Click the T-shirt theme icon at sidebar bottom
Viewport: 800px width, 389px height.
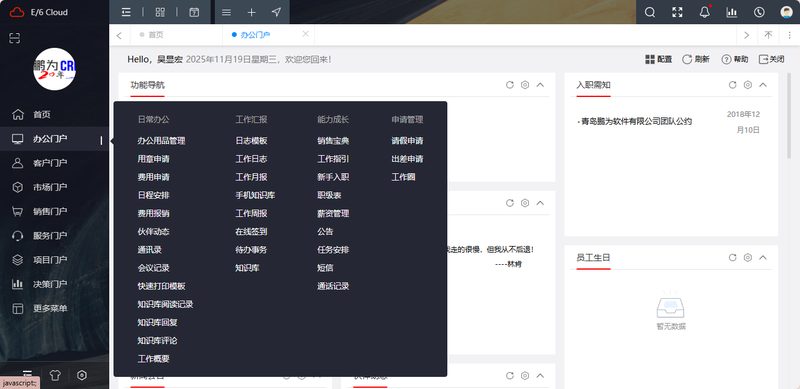55,375
